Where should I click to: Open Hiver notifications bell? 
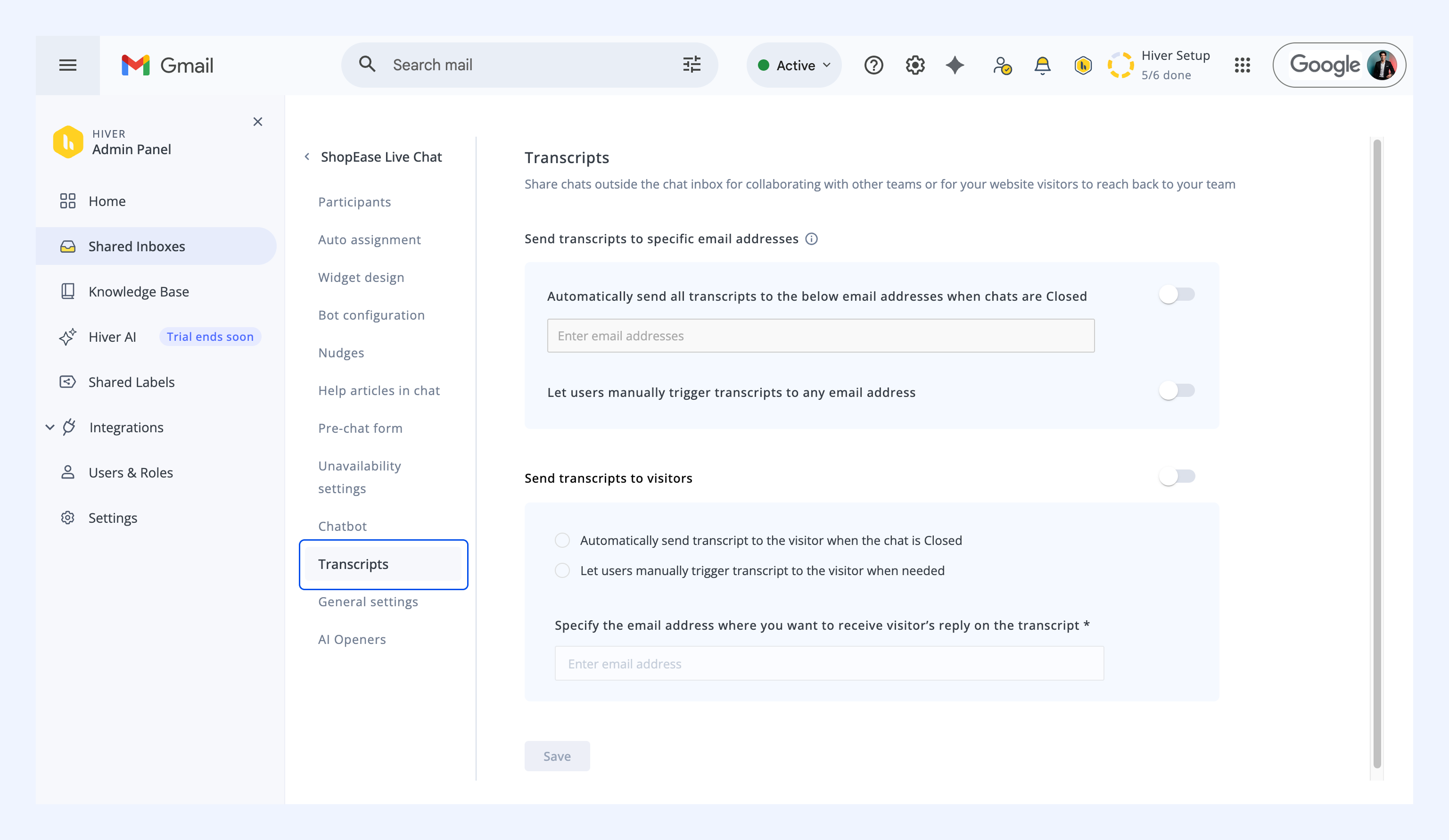[1043, 65]
